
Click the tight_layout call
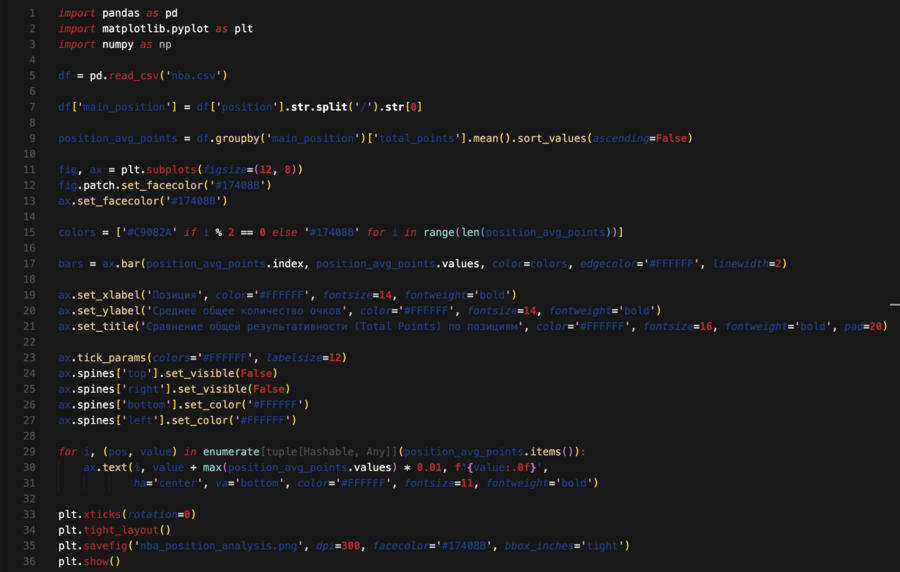pos(121,530)
